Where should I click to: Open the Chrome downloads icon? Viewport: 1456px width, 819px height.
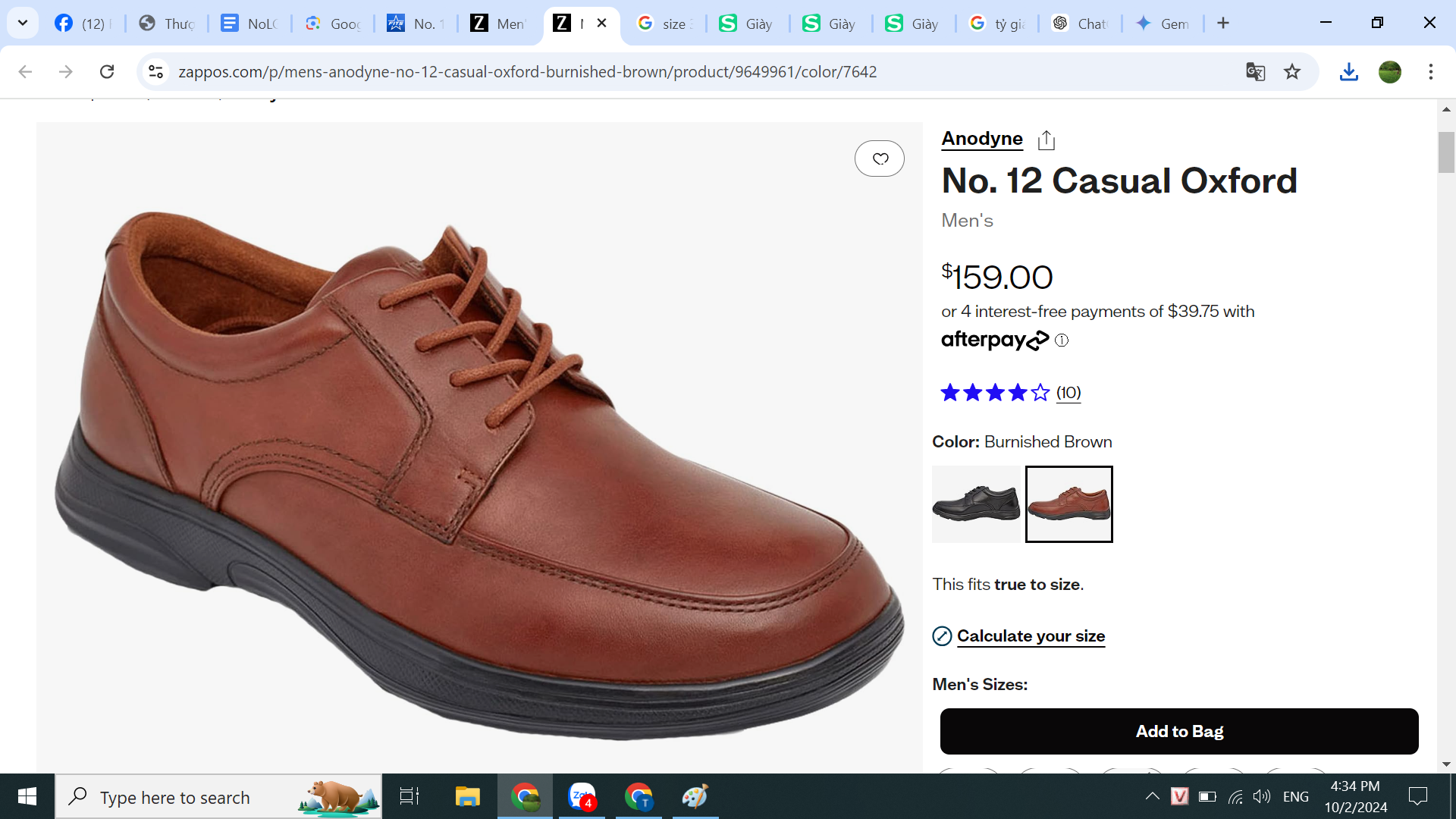click(1348, 72)
